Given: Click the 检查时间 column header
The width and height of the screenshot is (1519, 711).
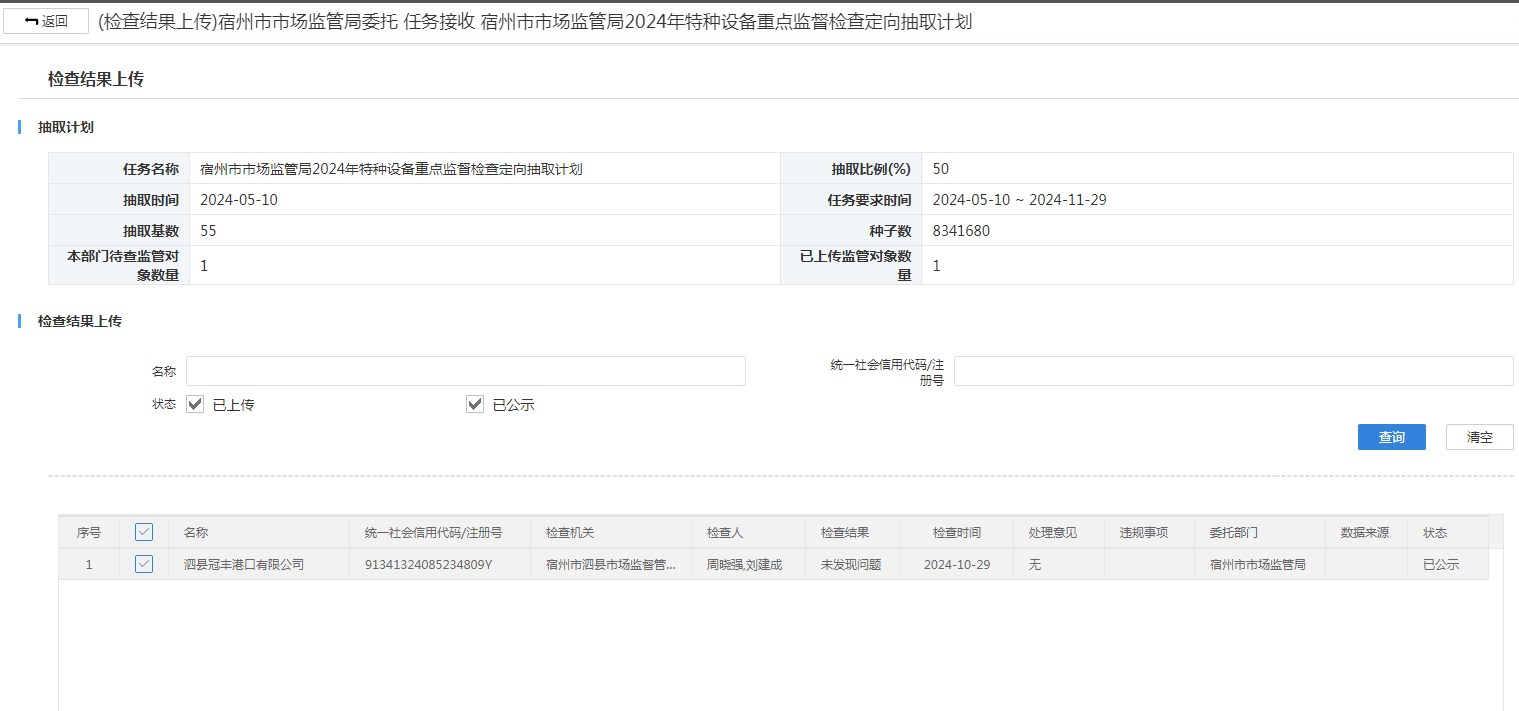Looking at the screenshot, I should click(x=957, y=533).
